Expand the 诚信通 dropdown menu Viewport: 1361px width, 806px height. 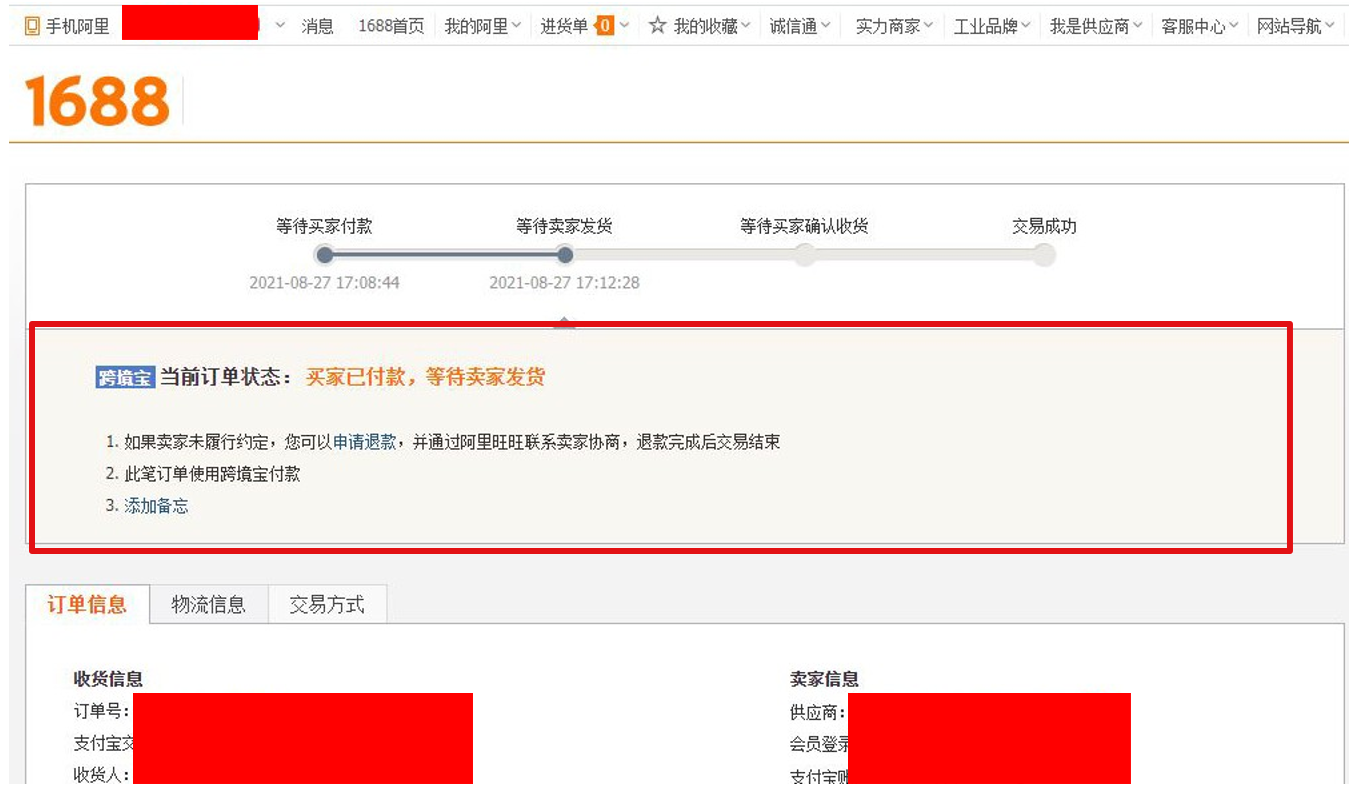point(800,27)
